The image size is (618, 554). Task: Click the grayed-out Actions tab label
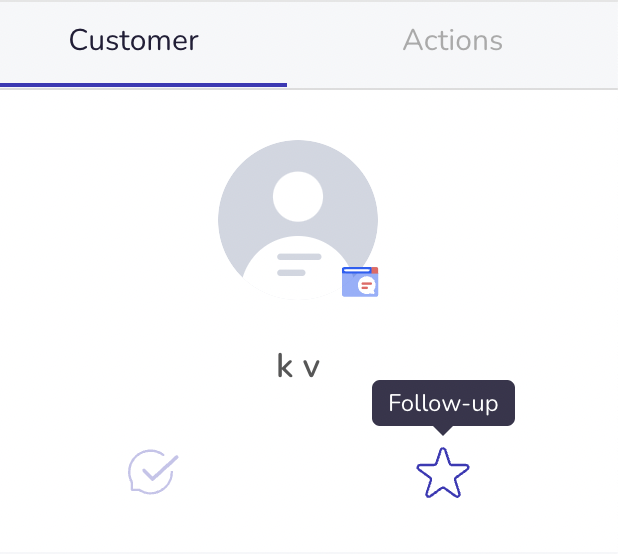pyautogui.click(x=452, y=40)
